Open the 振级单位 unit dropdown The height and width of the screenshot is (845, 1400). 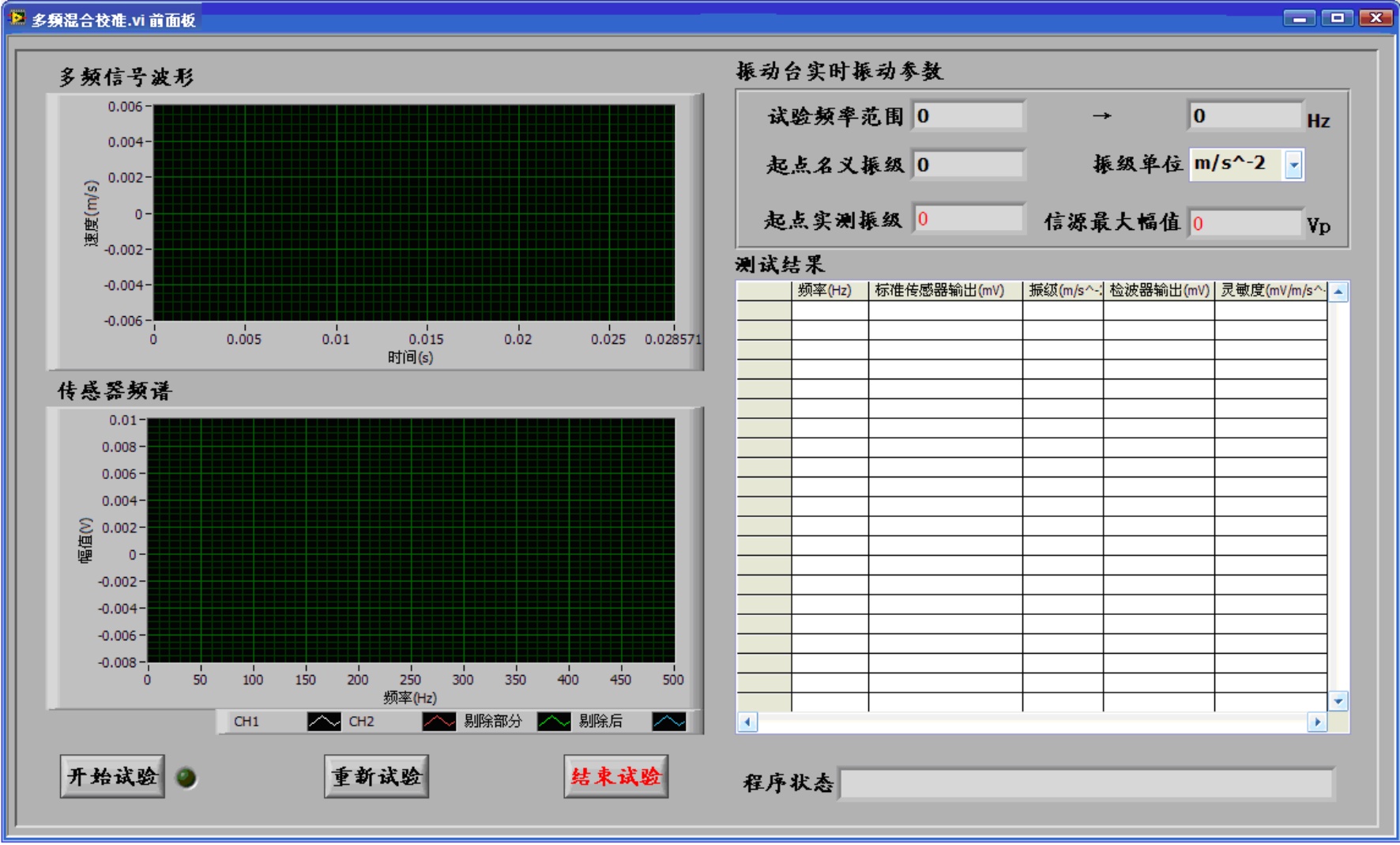tap(1293, 165)
